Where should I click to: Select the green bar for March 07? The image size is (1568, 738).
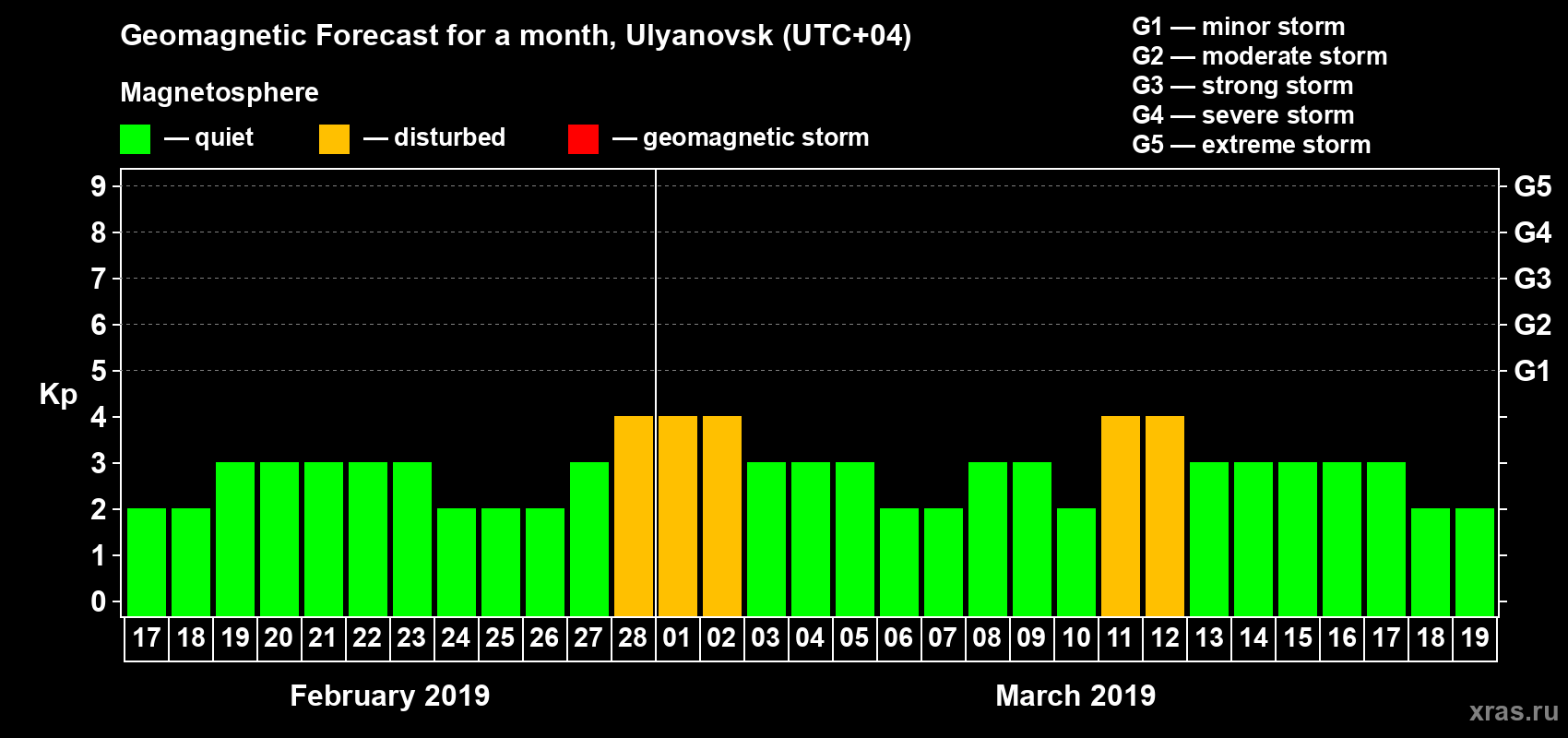pyautogui.click(x=944, y=563)
